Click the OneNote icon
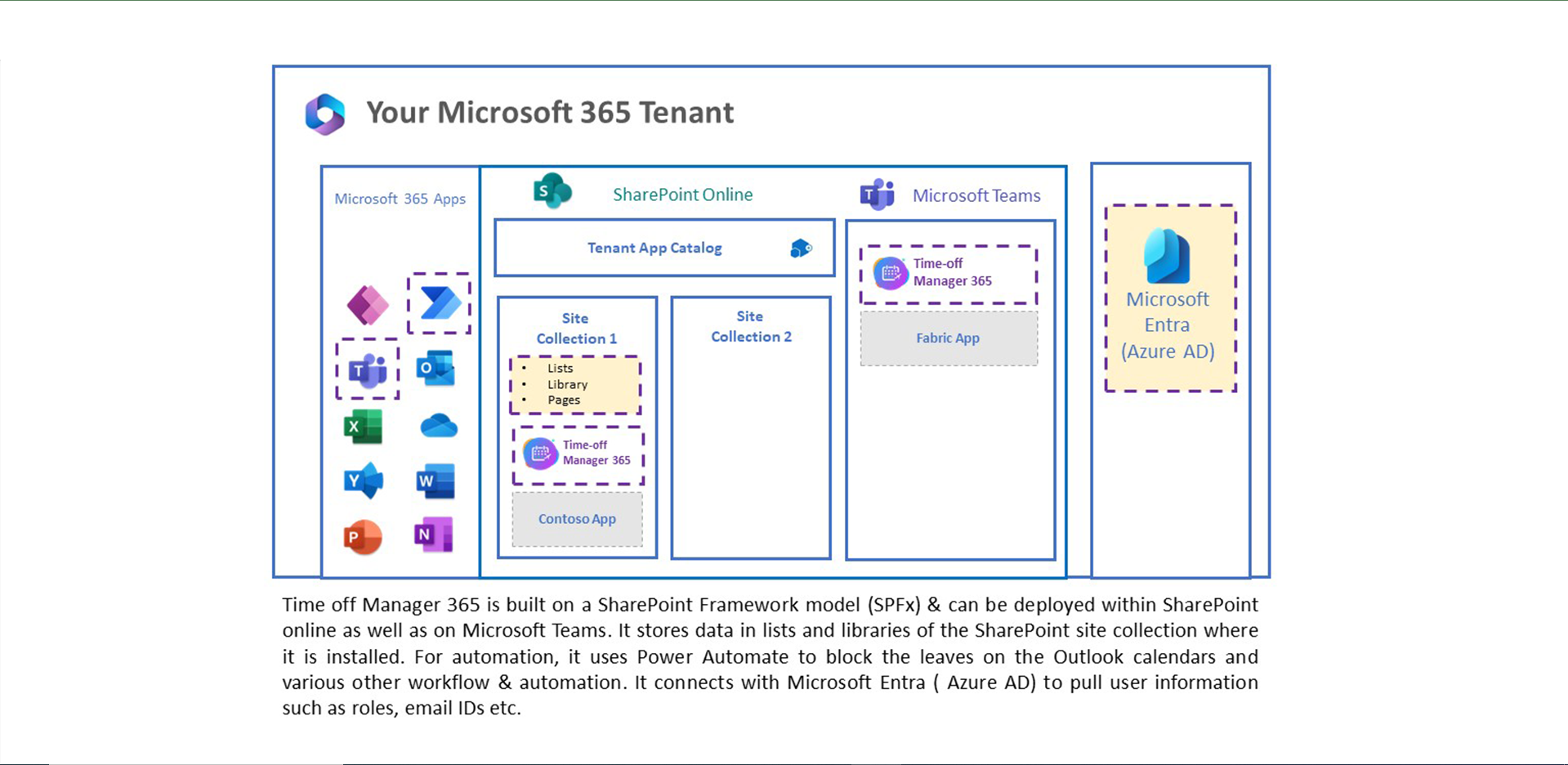The width and height of the screenshot is (1568, 765). coord(434,535)
